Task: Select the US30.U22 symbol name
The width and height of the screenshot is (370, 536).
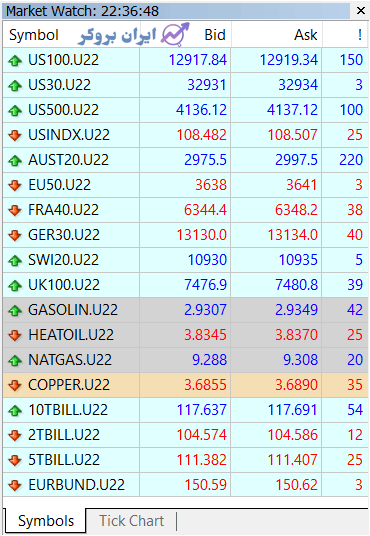Action: (x=60, y=85)
